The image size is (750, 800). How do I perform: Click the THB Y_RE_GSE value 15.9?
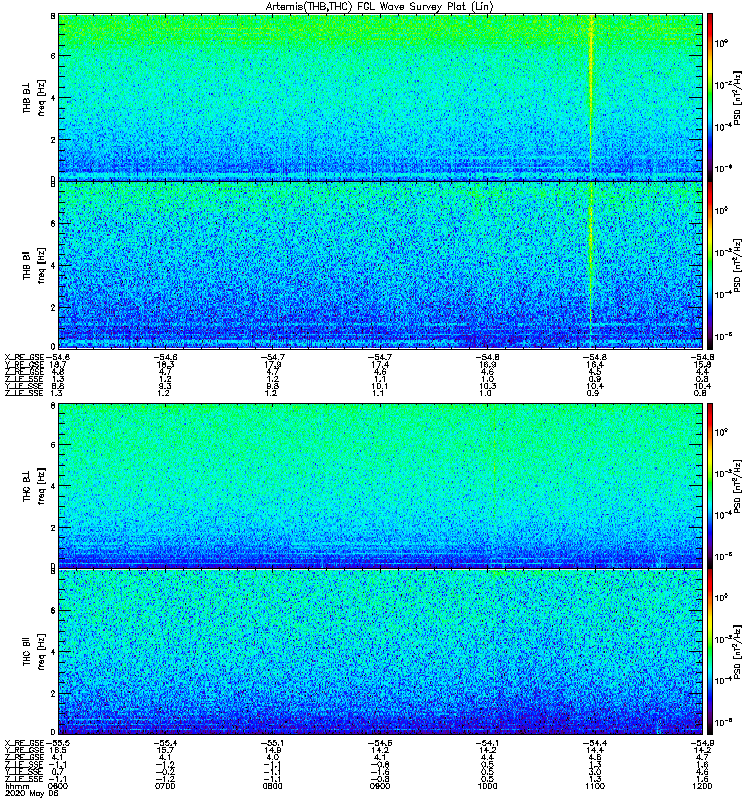click(x=702, y=364)
